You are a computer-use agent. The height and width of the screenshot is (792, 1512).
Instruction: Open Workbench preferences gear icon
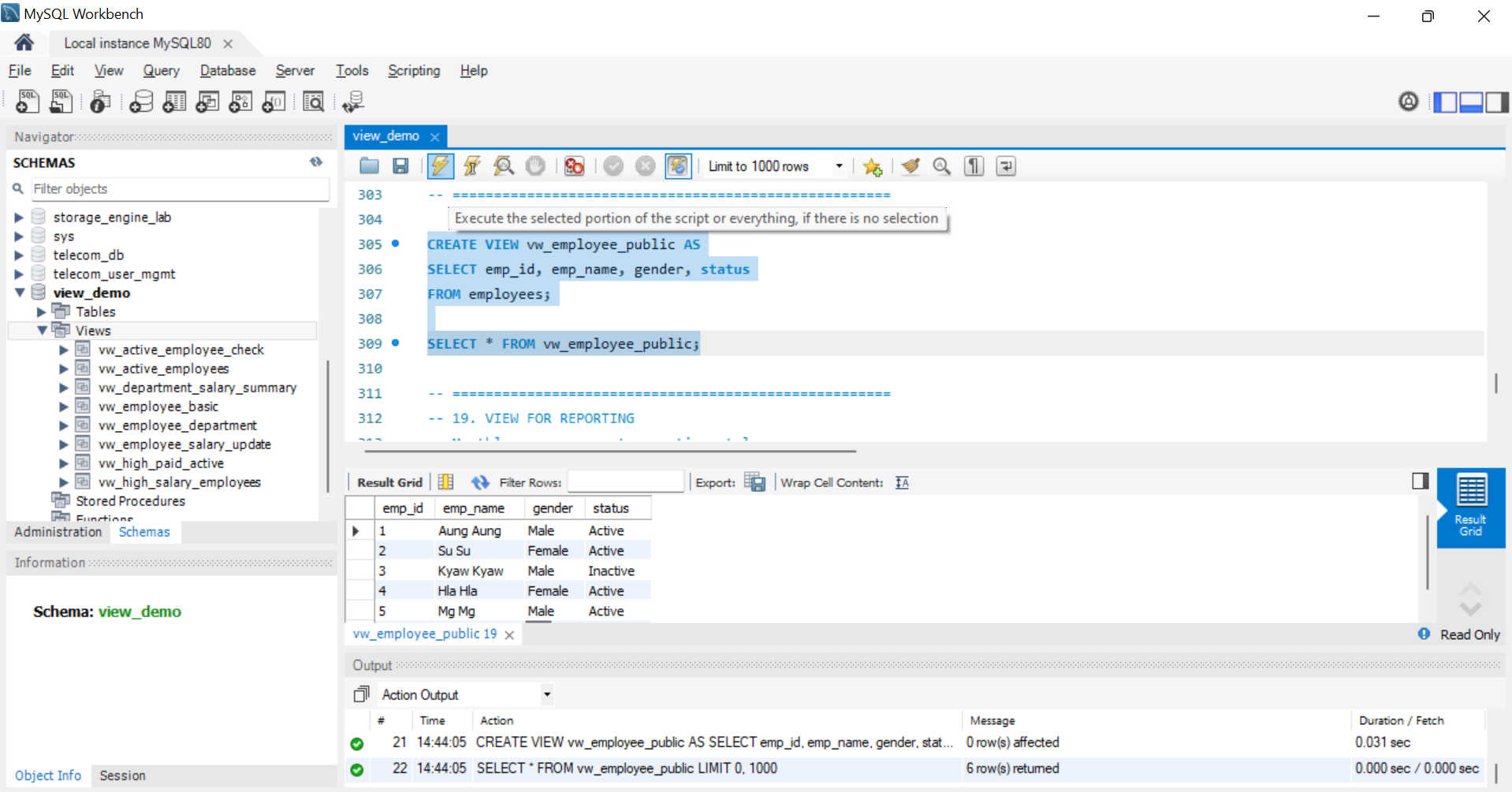(x=1408, y=102)
